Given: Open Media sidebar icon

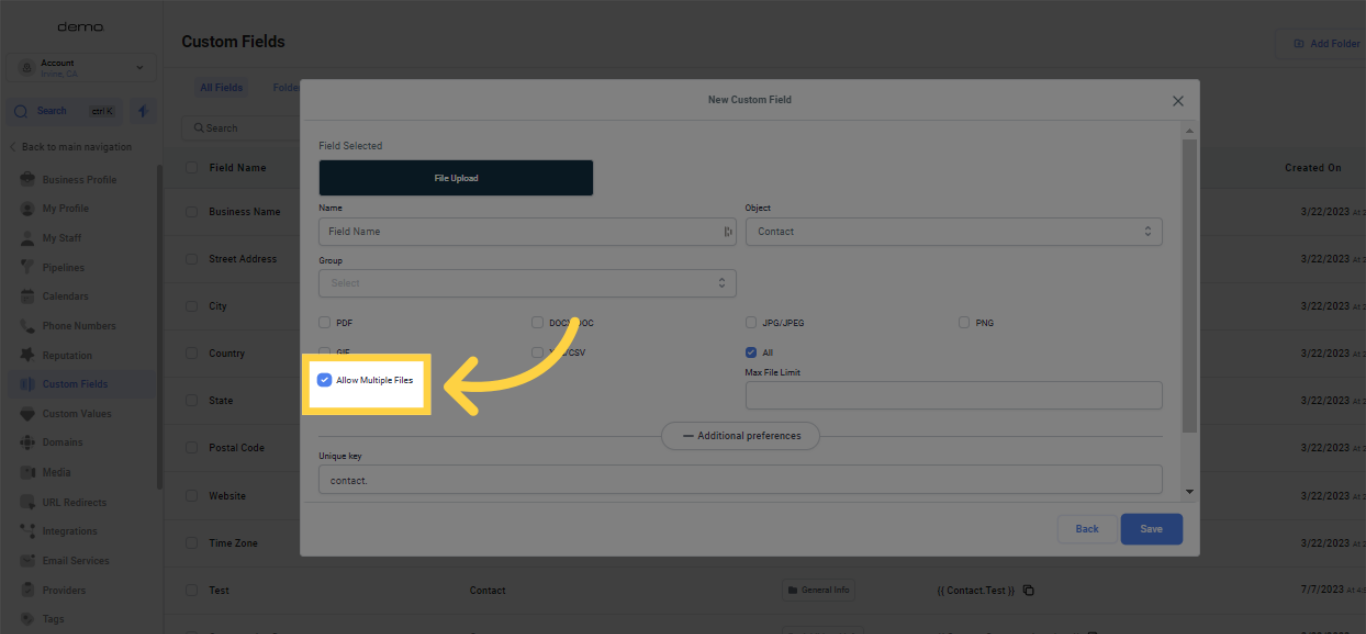Looking at the screenshot, I should pos(27,472).
